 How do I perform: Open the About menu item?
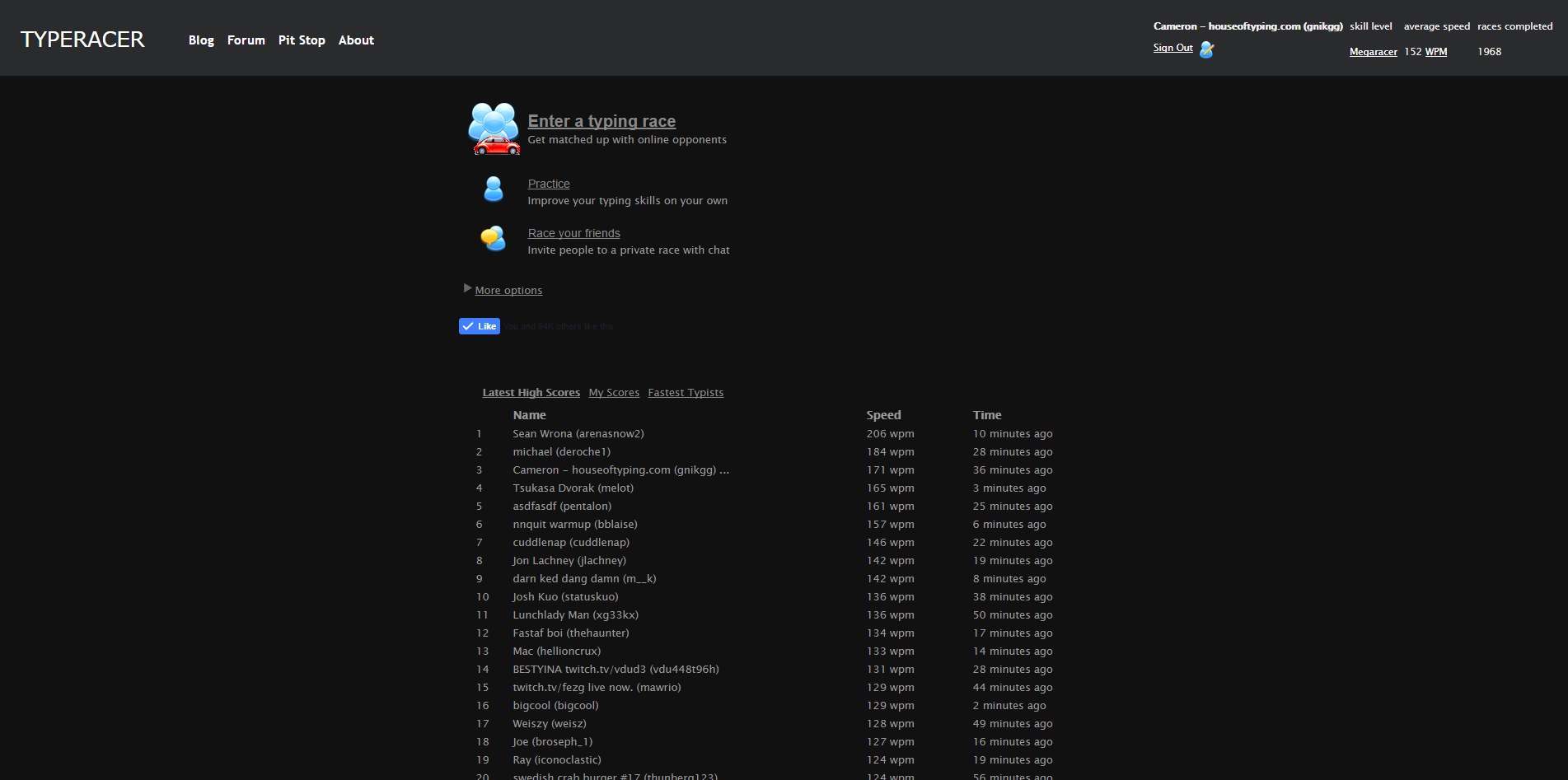tap(356, 40)
